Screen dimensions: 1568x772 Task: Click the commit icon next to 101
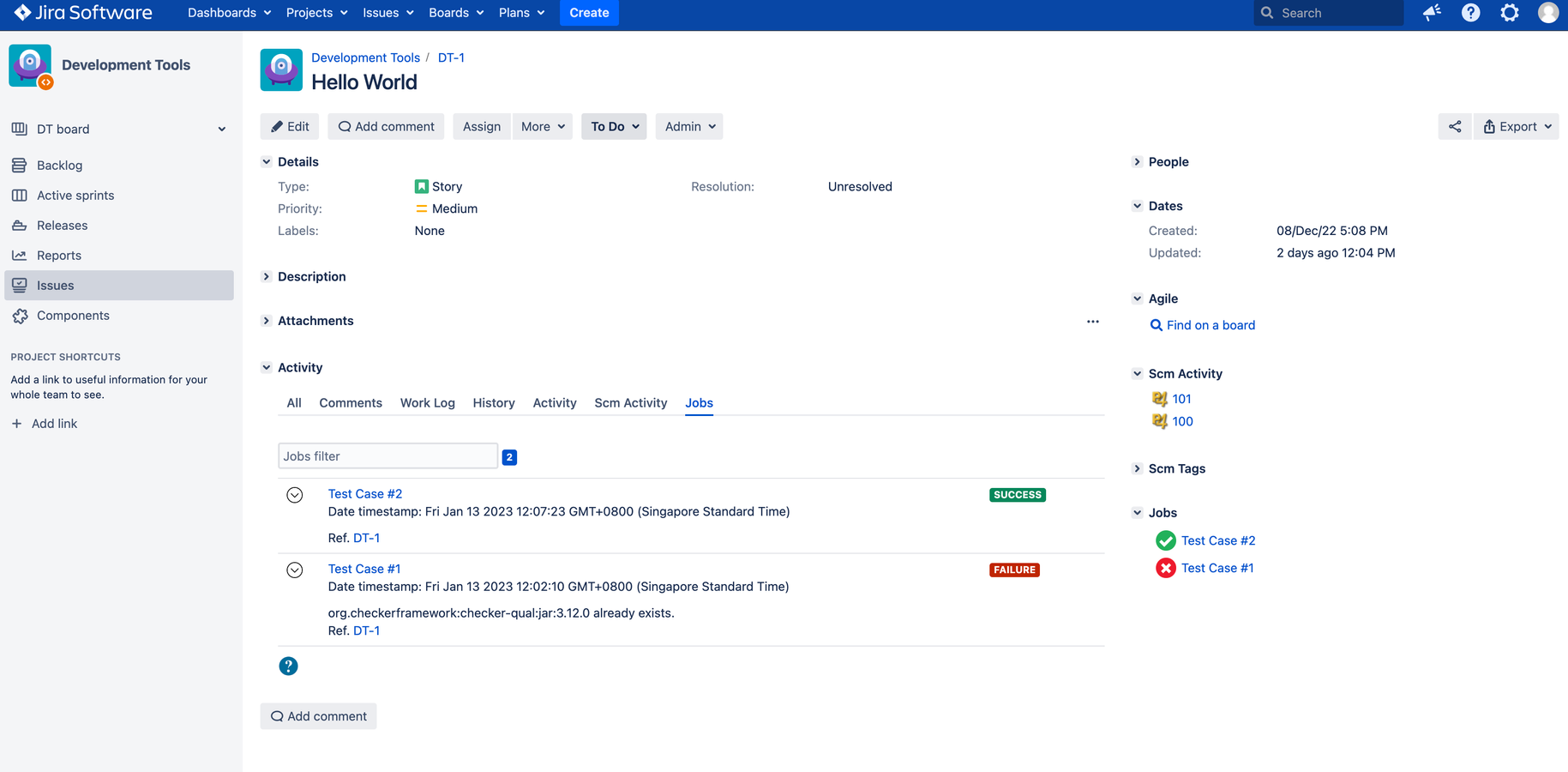1159,399
